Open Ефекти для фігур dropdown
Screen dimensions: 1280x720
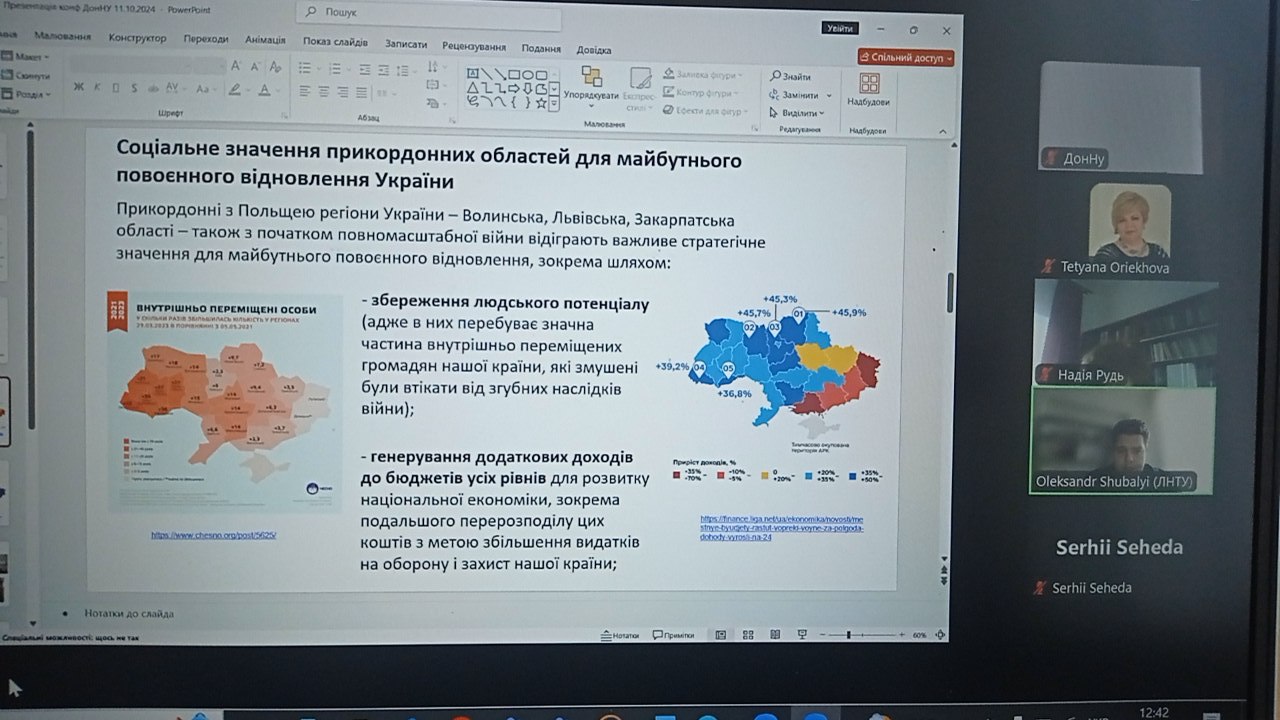705,111
